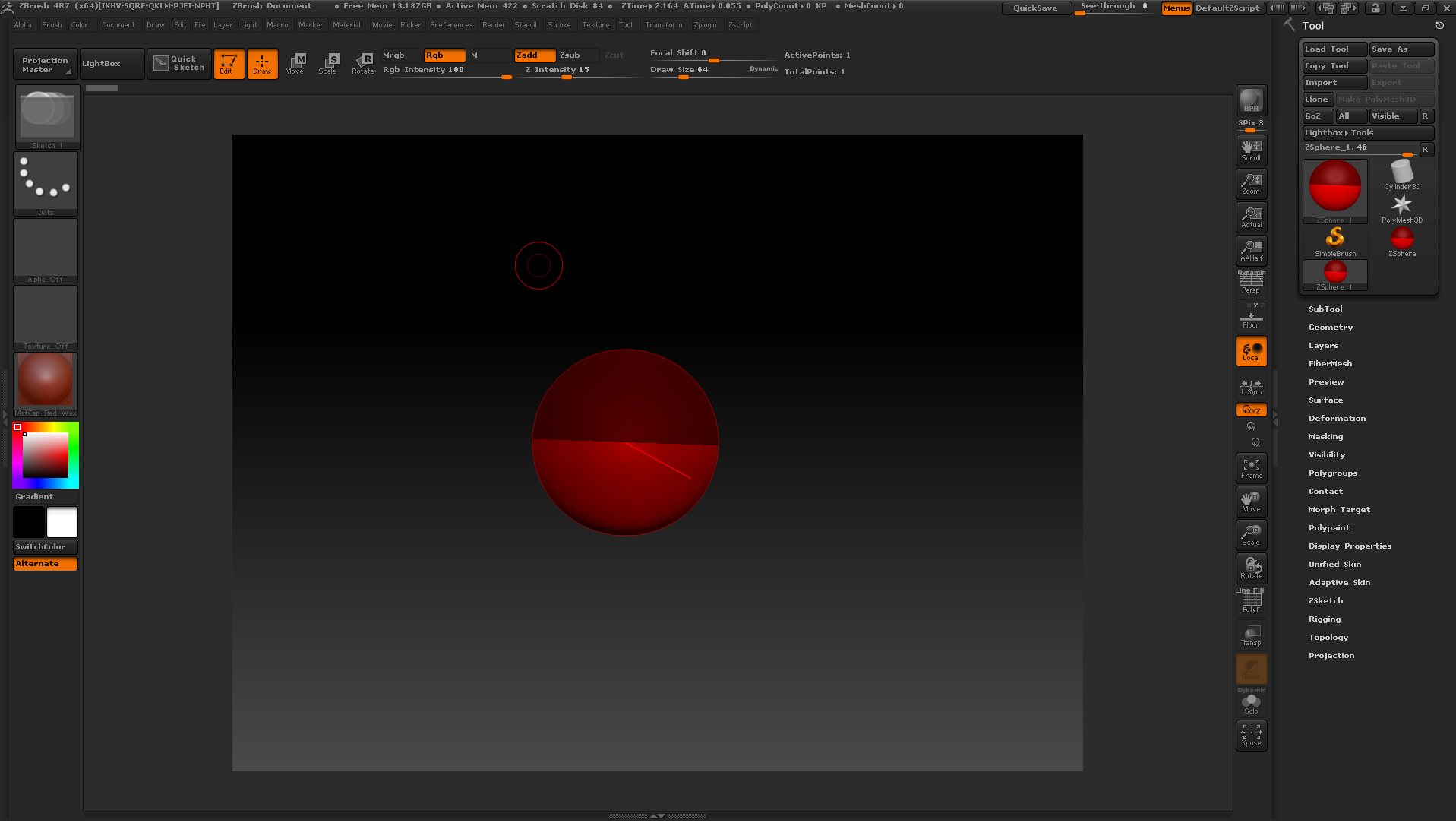Screen dimensions: 1456x823
Task: Click the top-shelf Scale mode icon
Action: tap(328, 64)
